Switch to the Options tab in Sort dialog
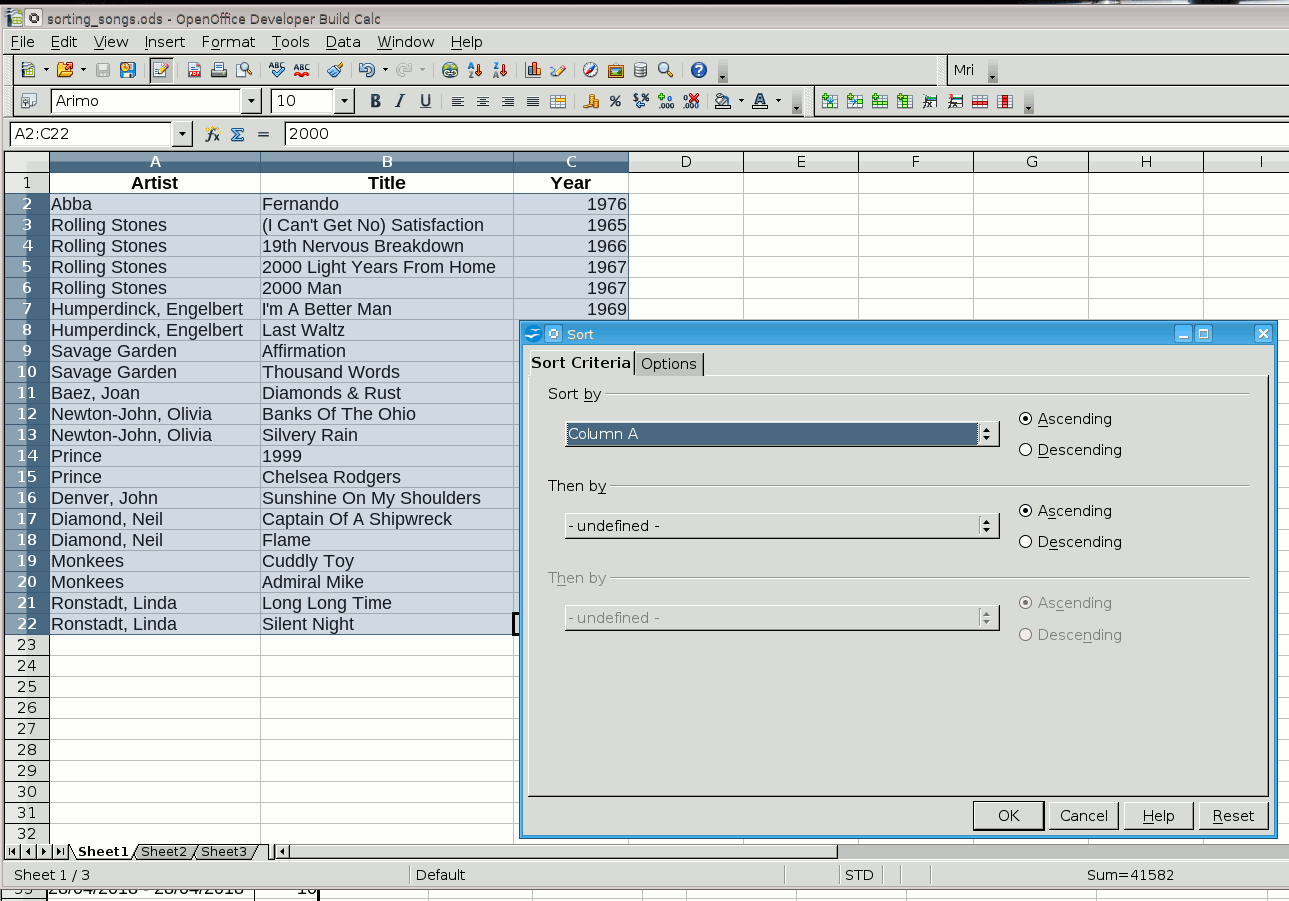This screenshot has width=1289, height=901. 669,364
